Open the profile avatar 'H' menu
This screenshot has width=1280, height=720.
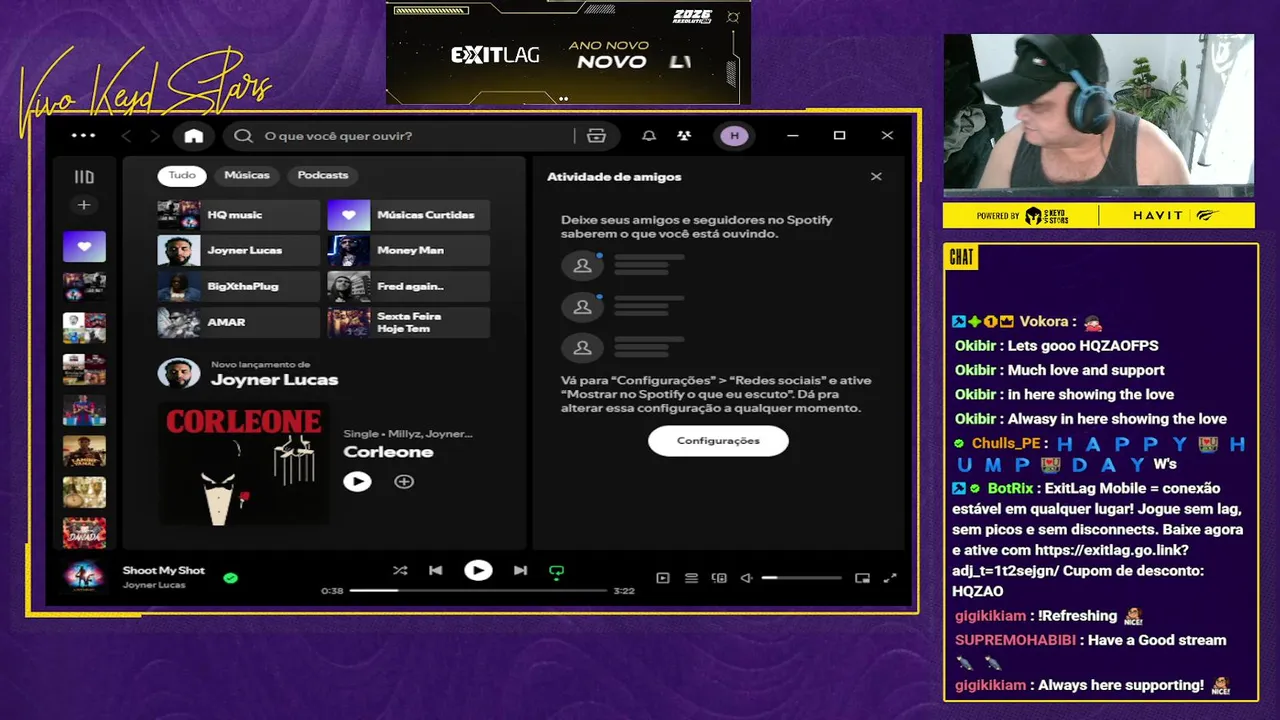(x=734, y=136)
